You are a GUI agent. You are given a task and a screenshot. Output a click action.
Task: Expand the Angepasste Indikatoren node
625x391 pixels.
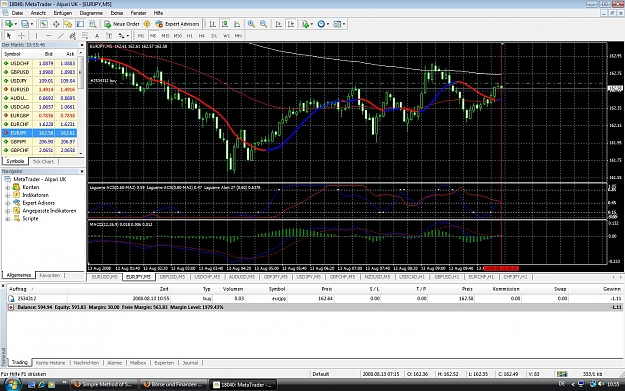(x=7, y=211)
